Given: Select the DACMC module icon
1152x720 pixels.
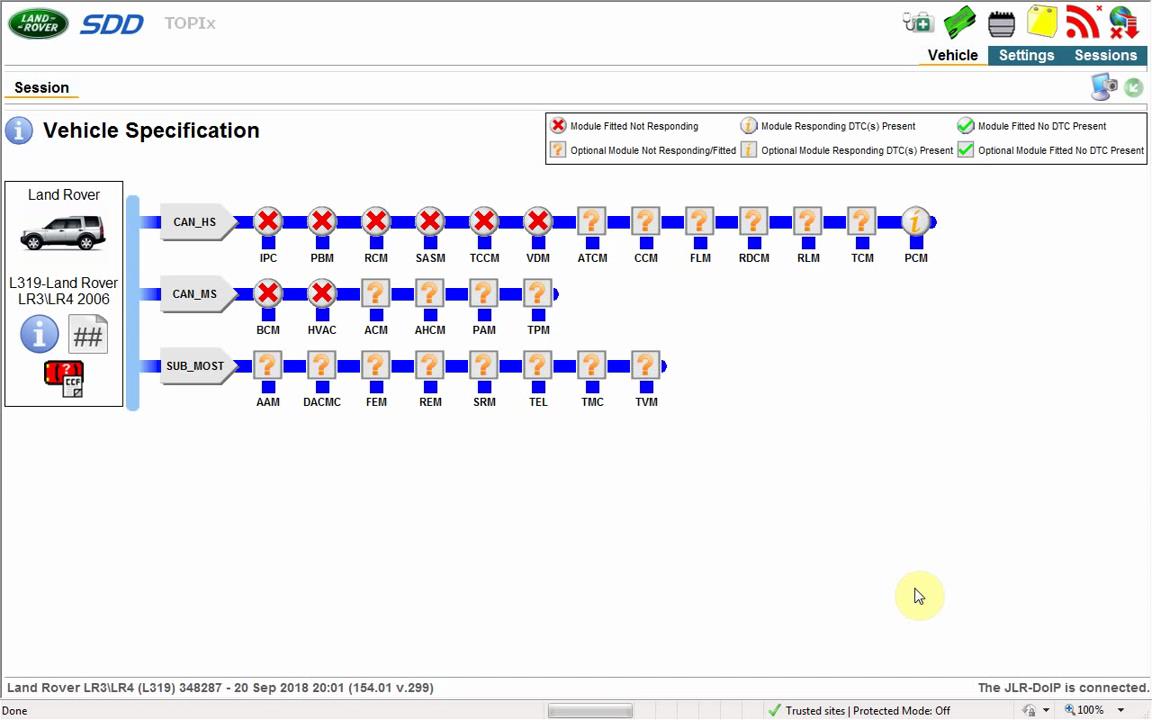Looking at the screenshot, I should [322, 365].
